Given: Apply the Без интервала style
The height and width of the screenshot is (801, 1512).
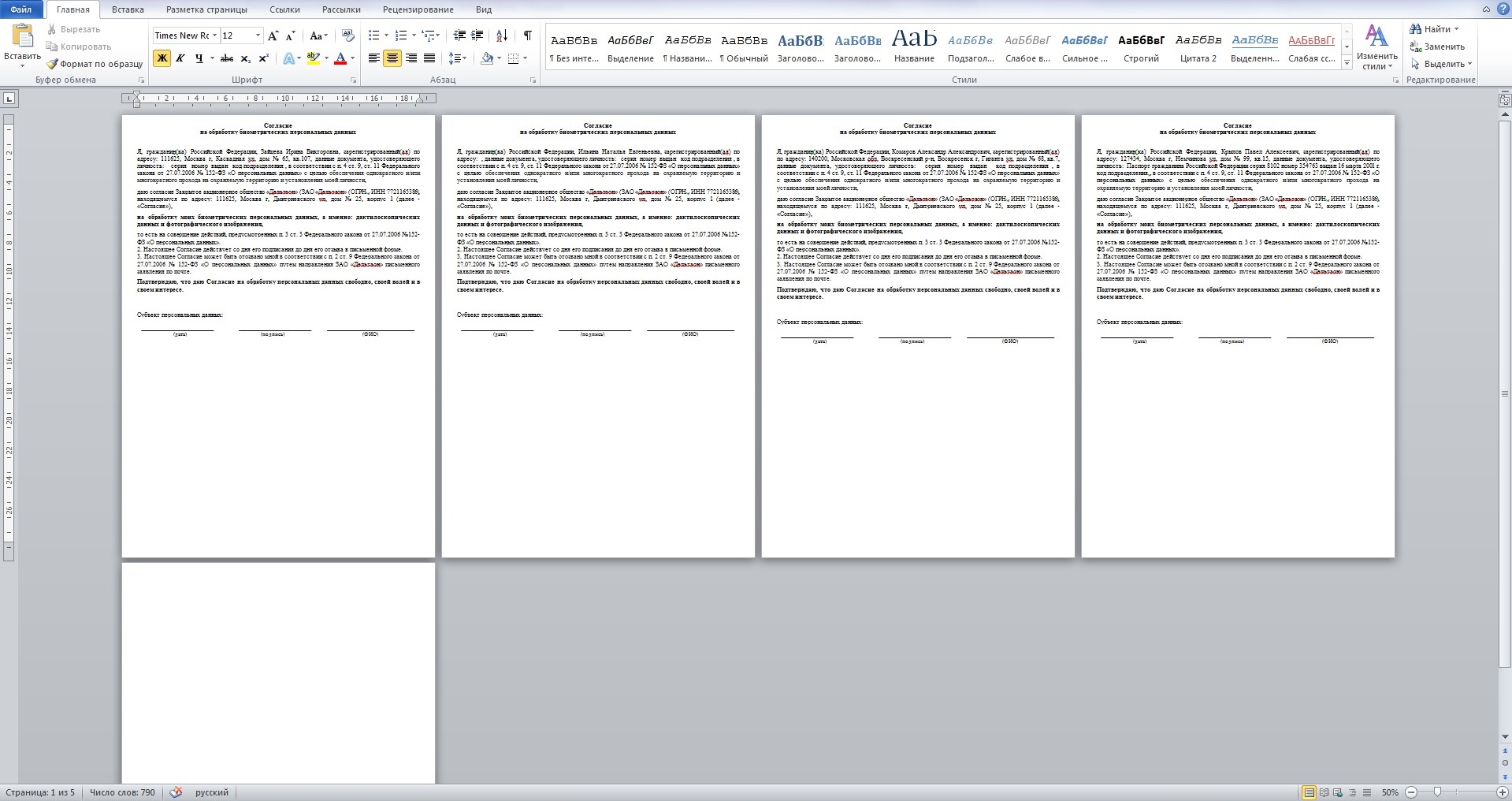Looking at the screenshot, I should pyautogui.click(x=574, y=47).
